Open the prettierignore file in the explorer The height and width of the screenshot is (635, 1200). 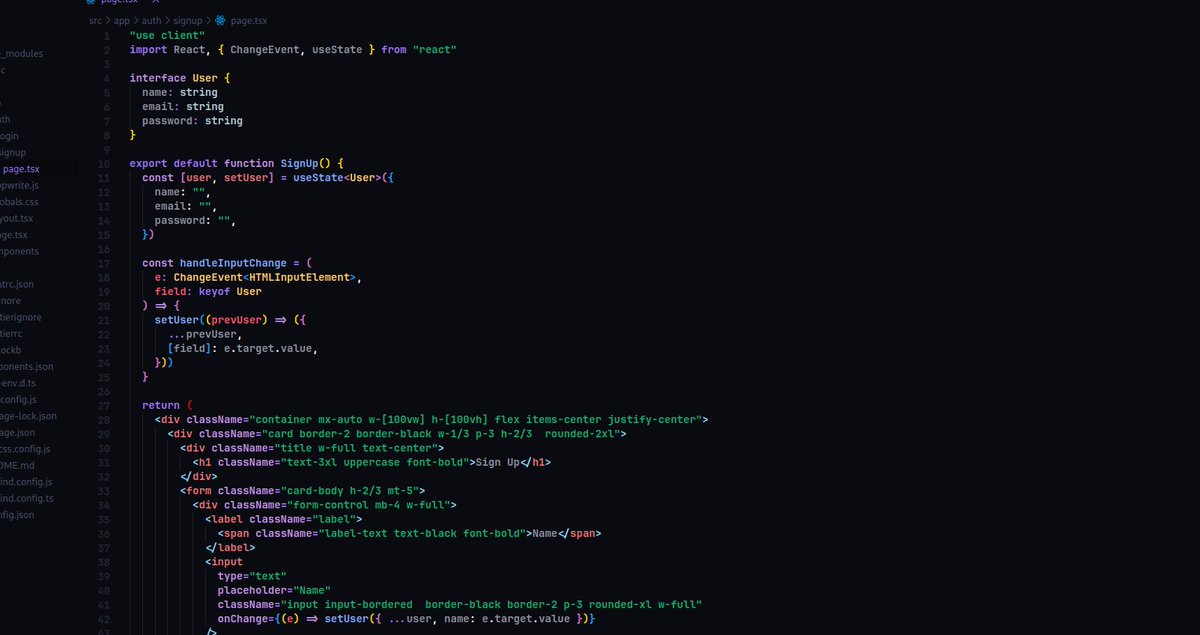point(21,317)
